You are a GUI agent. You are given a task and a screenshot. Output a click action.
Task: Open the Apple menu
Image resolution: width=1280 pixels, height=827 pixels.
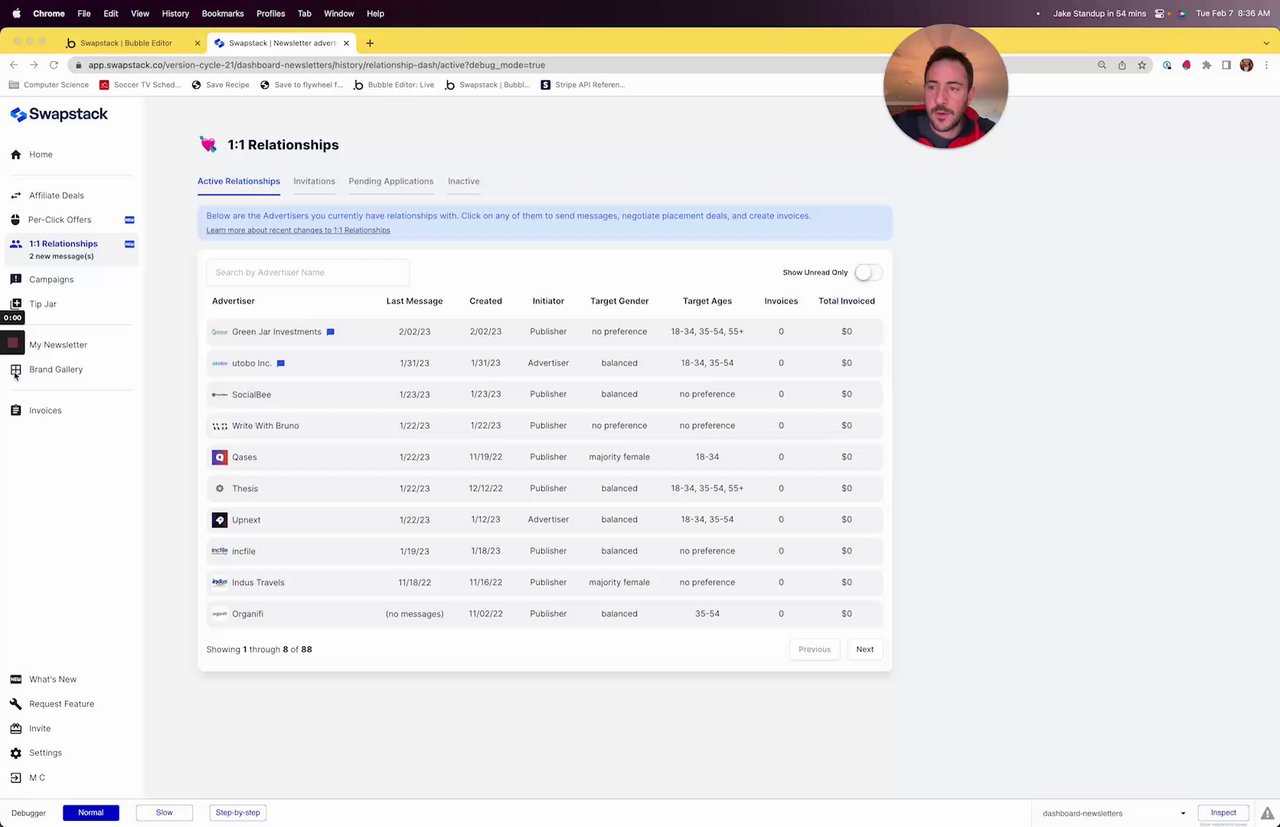16,14
